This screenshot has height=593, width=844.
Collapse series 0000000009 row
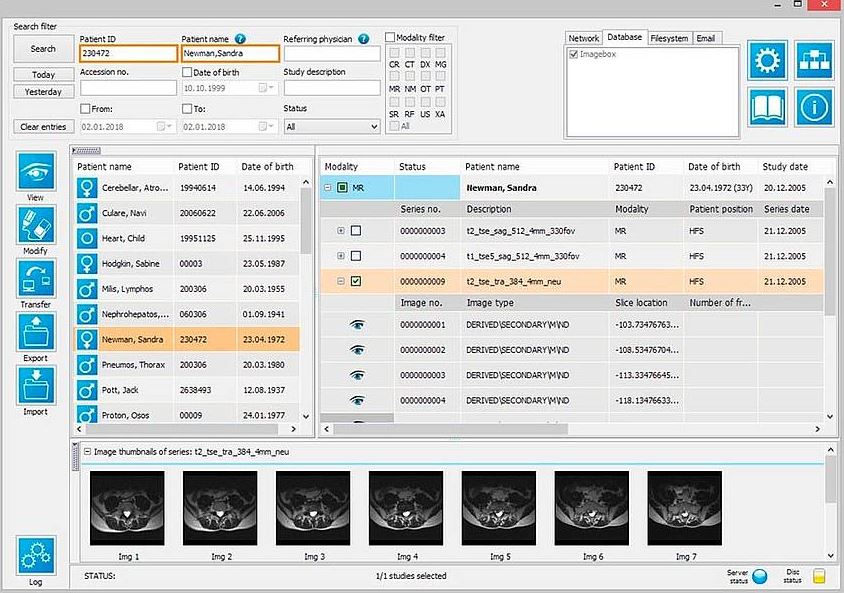[341, 281]
